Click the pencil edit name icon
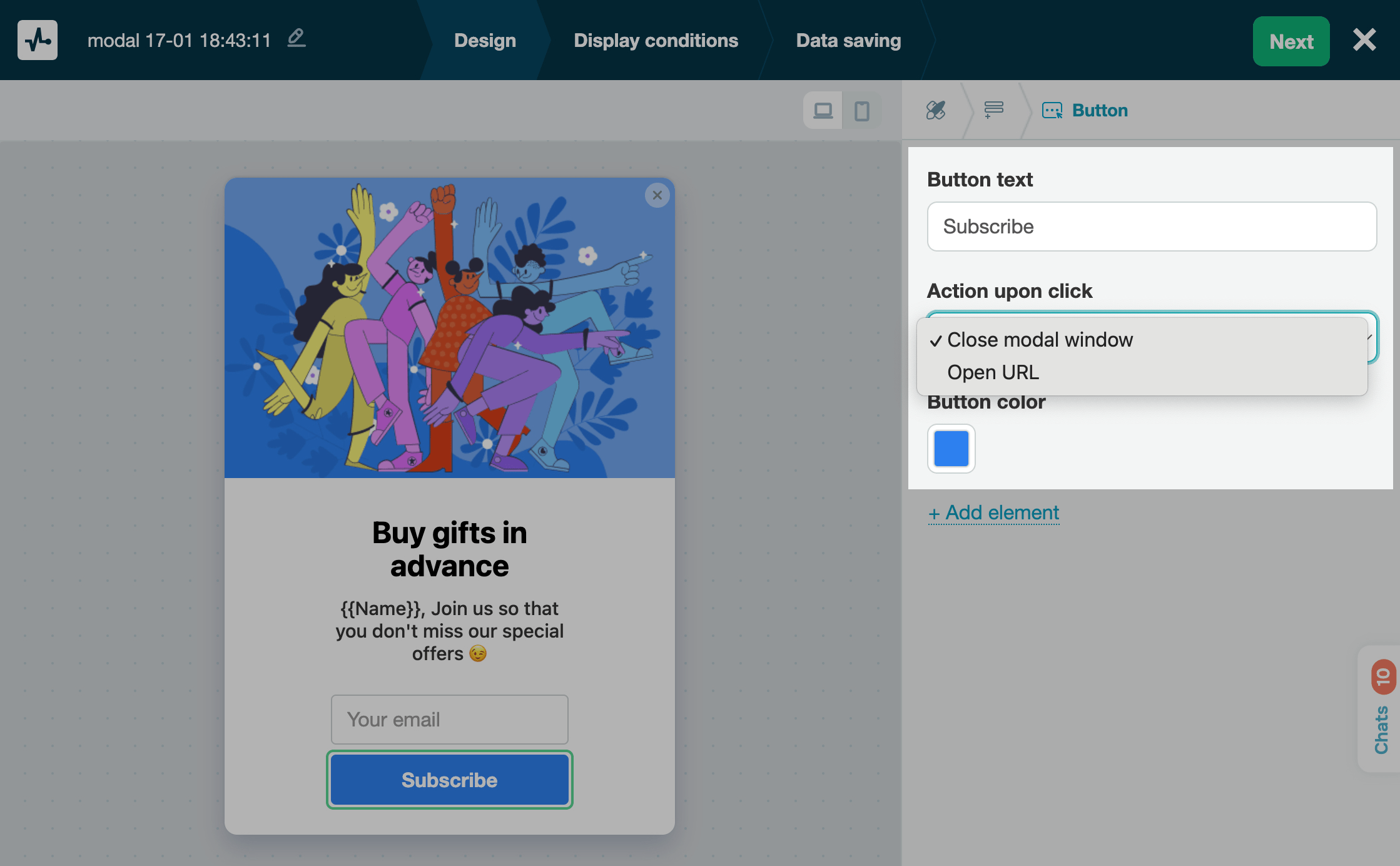The width and height of the screenshot is (1400, 866). point(296,38)
